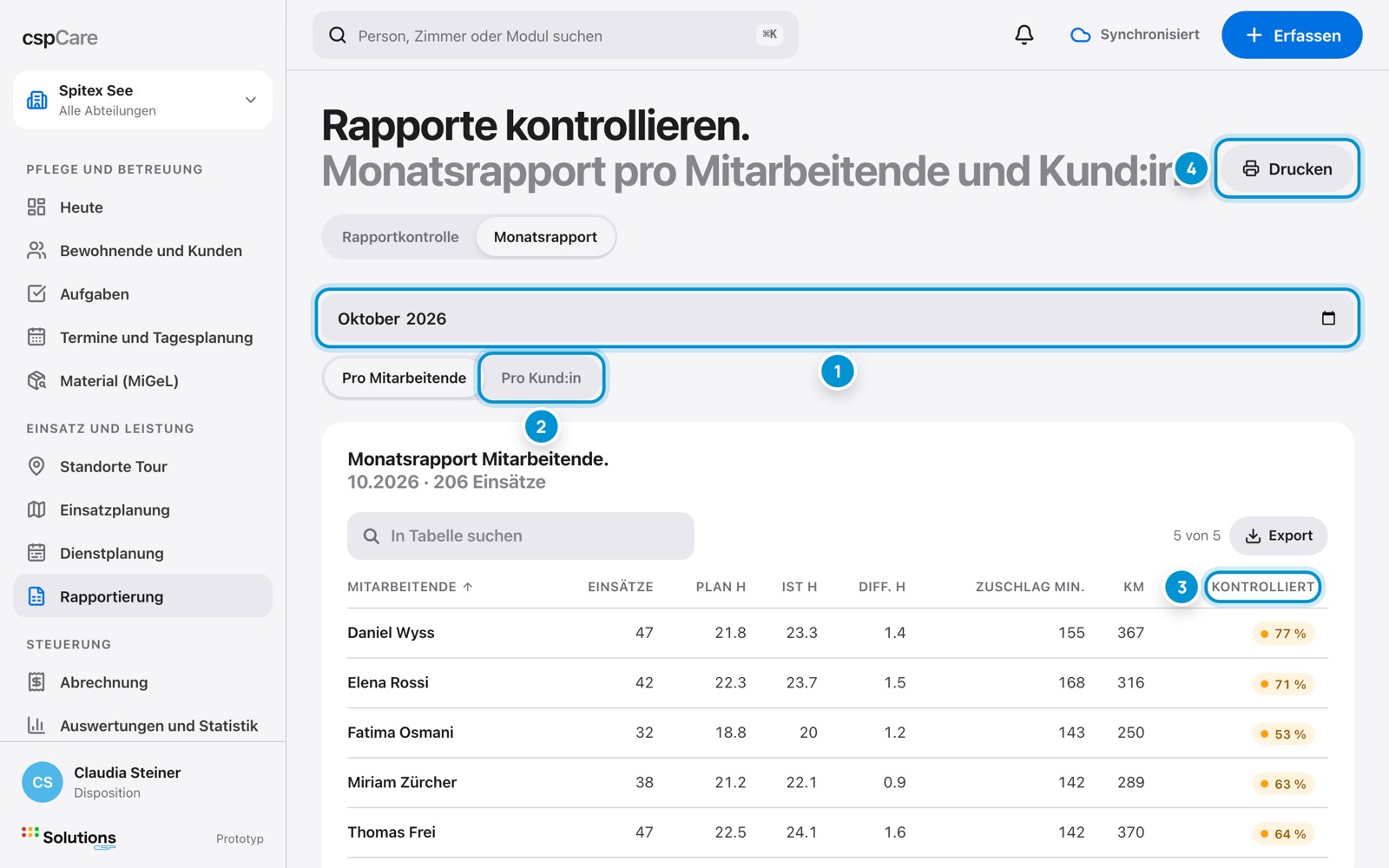Click the Rapportierung document icon

(x=36, y=596)
